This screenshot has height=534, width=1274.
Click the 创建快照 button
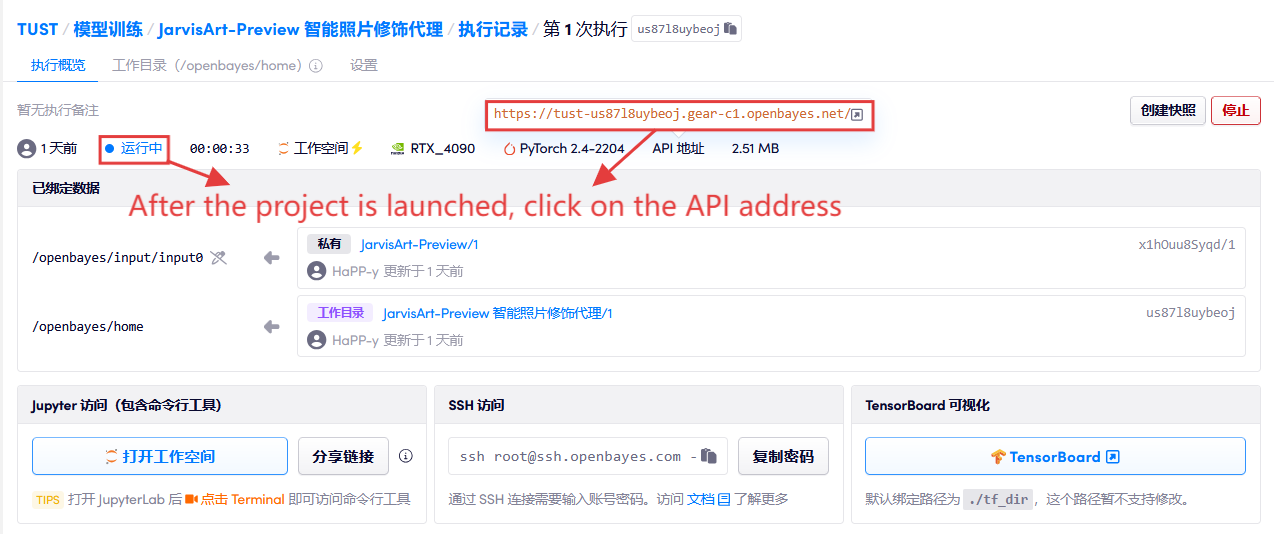[1167, 111]
